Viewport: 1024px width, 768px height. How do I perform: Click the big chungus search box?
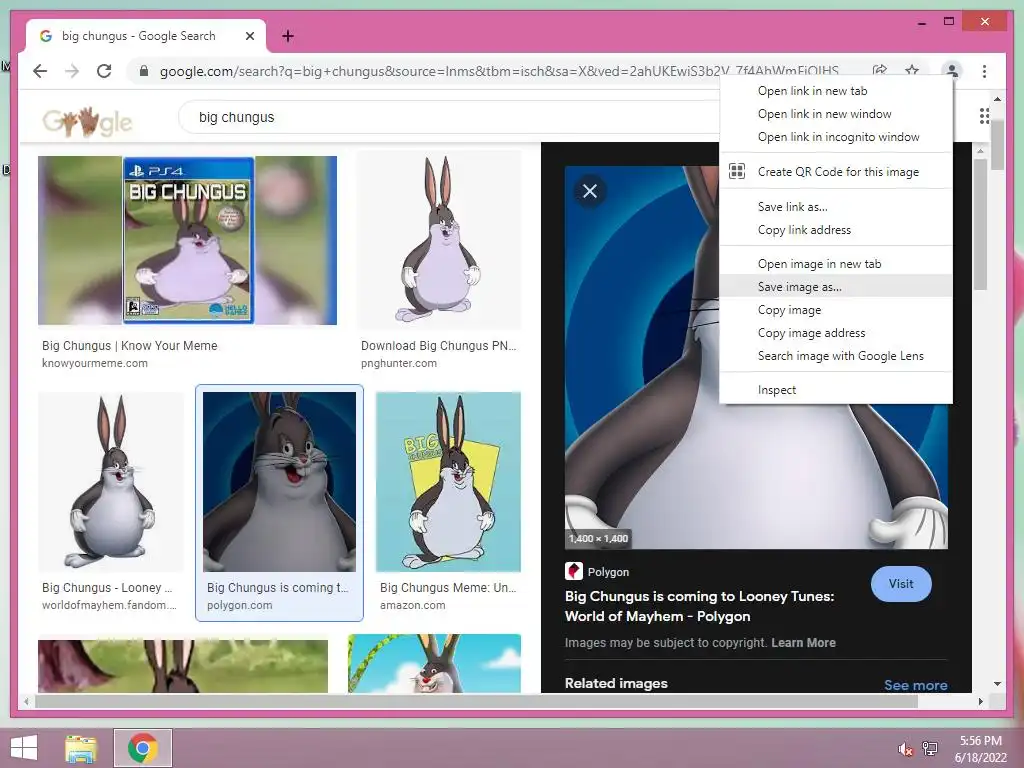(451, 118)
